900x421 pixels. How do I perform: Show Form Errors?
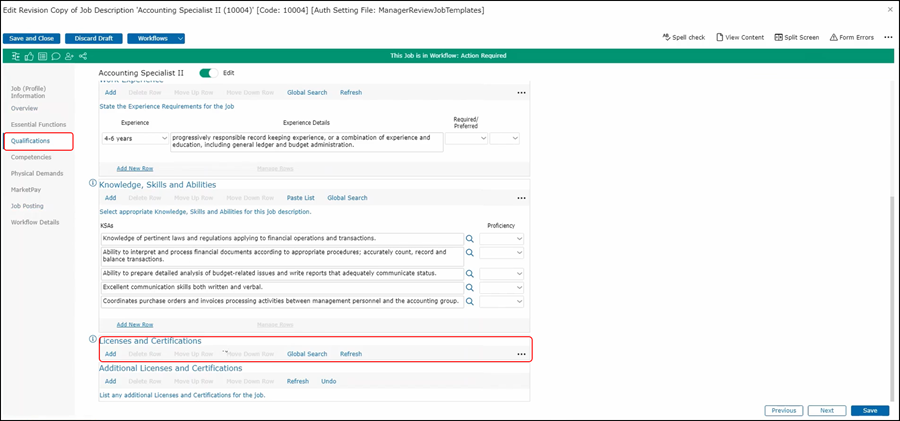pos(852,37)
